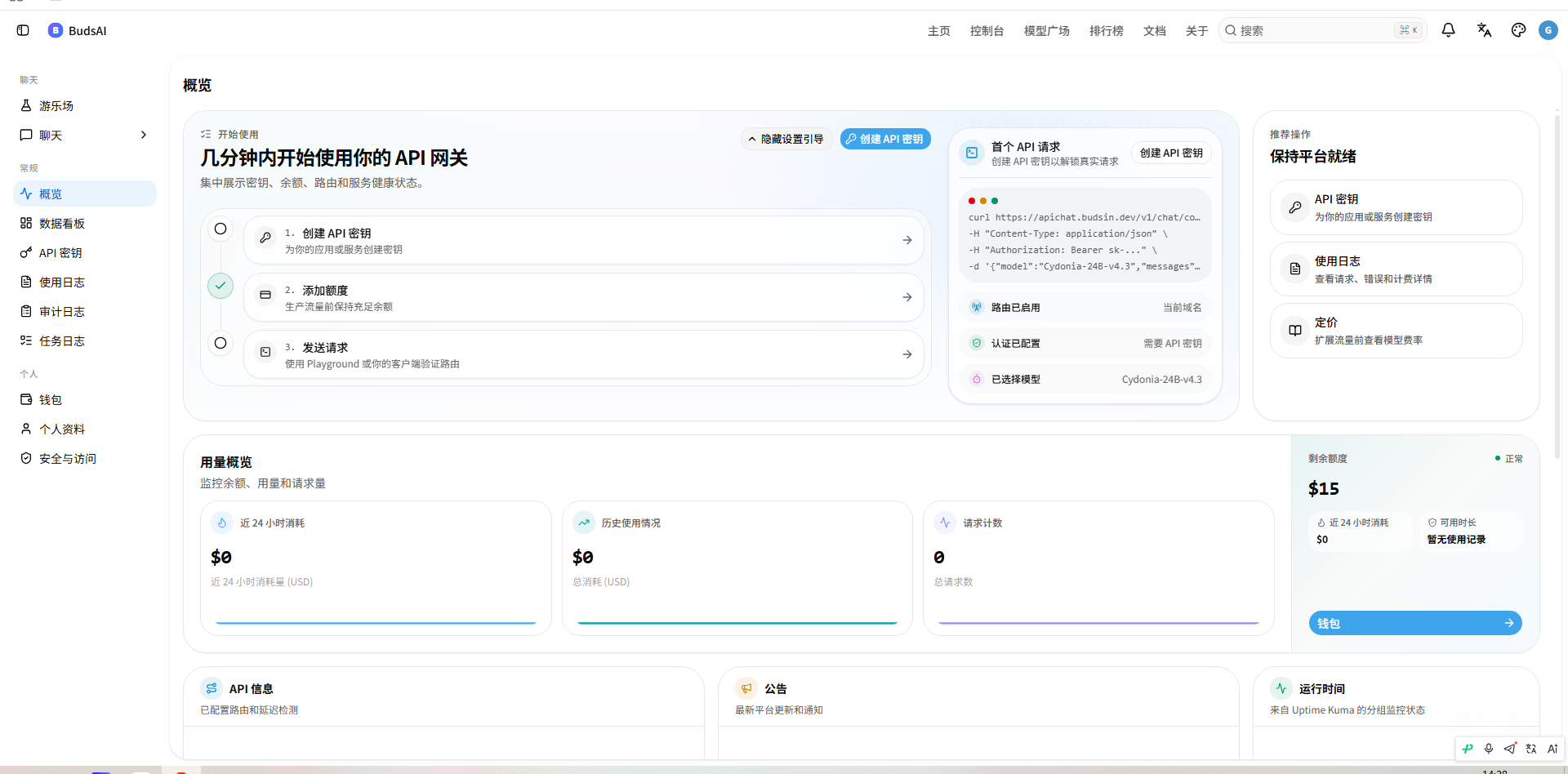Image resolution: width=1568 pixels, height=774 pixels.
Task: Click the page vertical scrollbar
Action: point(1557,286)
